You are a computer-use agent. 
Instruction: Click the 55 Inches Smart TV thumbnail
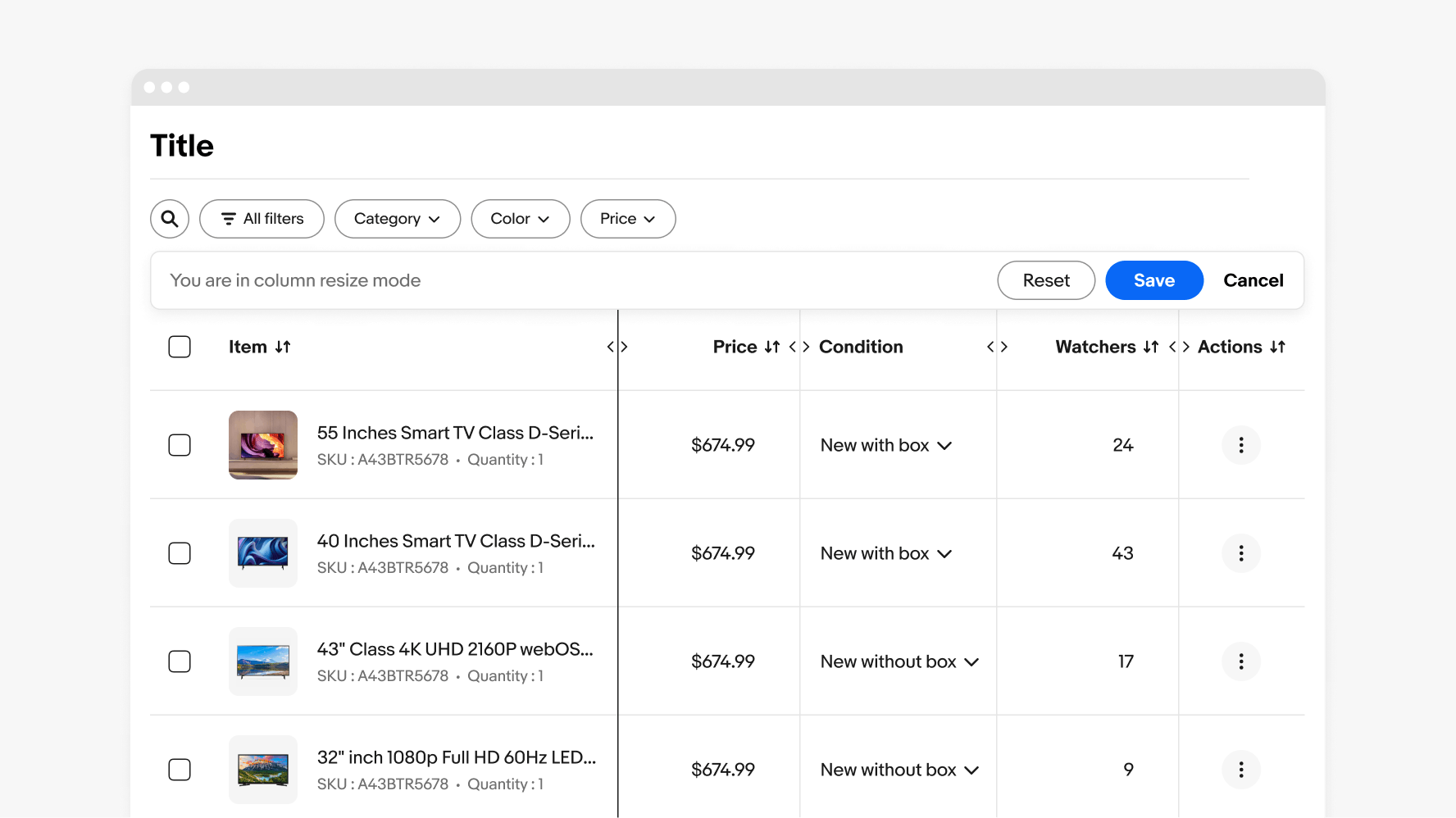(x=263, y=445)
